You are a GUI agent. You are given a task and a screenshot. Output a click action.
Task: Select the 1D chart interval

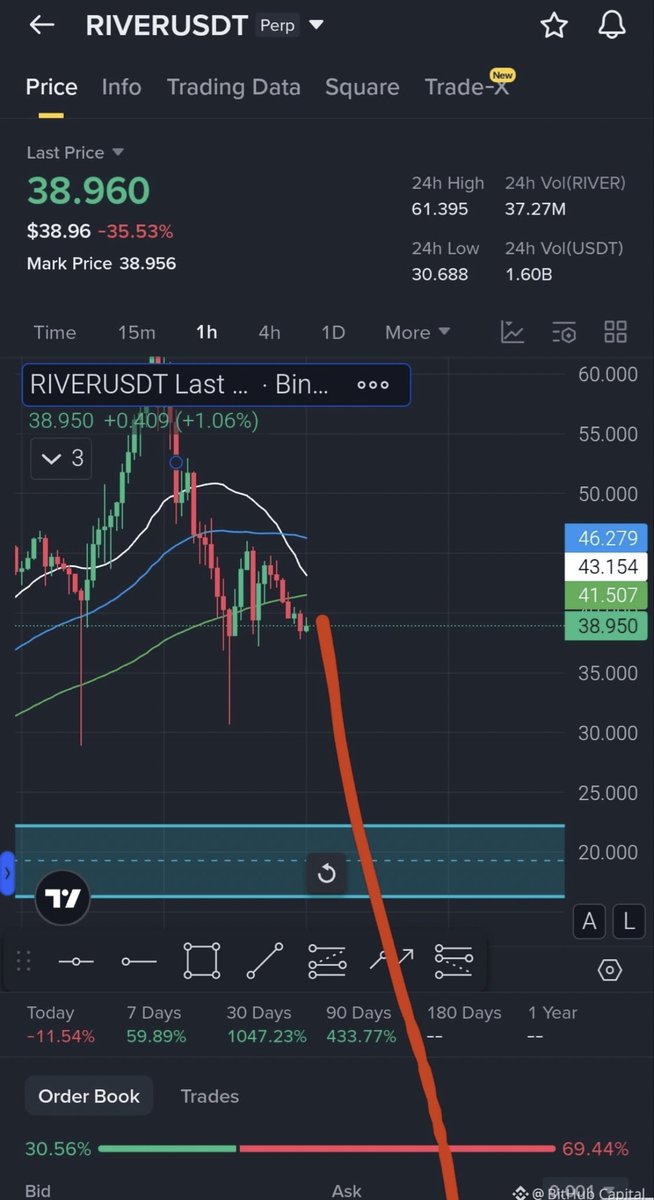(x=333, y=332)
